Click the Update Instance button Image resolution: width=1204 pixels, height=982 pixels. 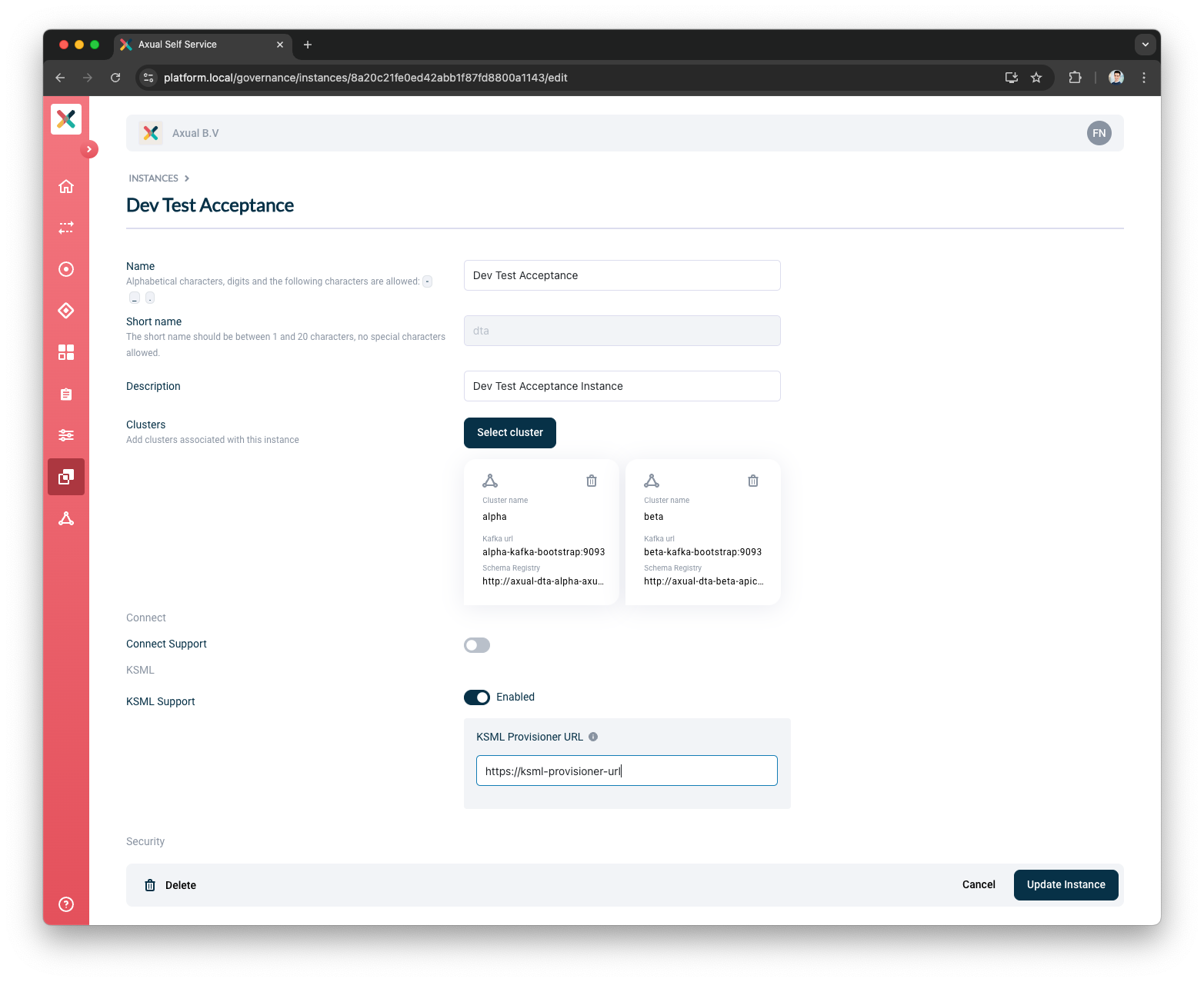click(1066, 885)
